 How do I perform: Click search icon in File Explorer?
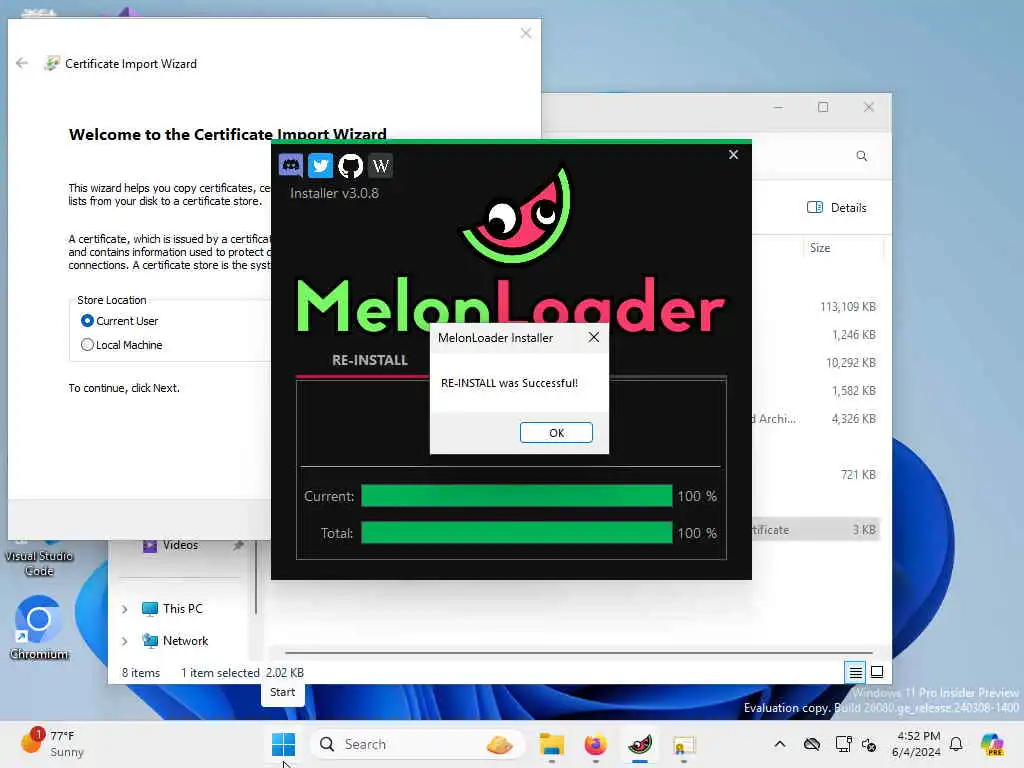coord(862,156)
